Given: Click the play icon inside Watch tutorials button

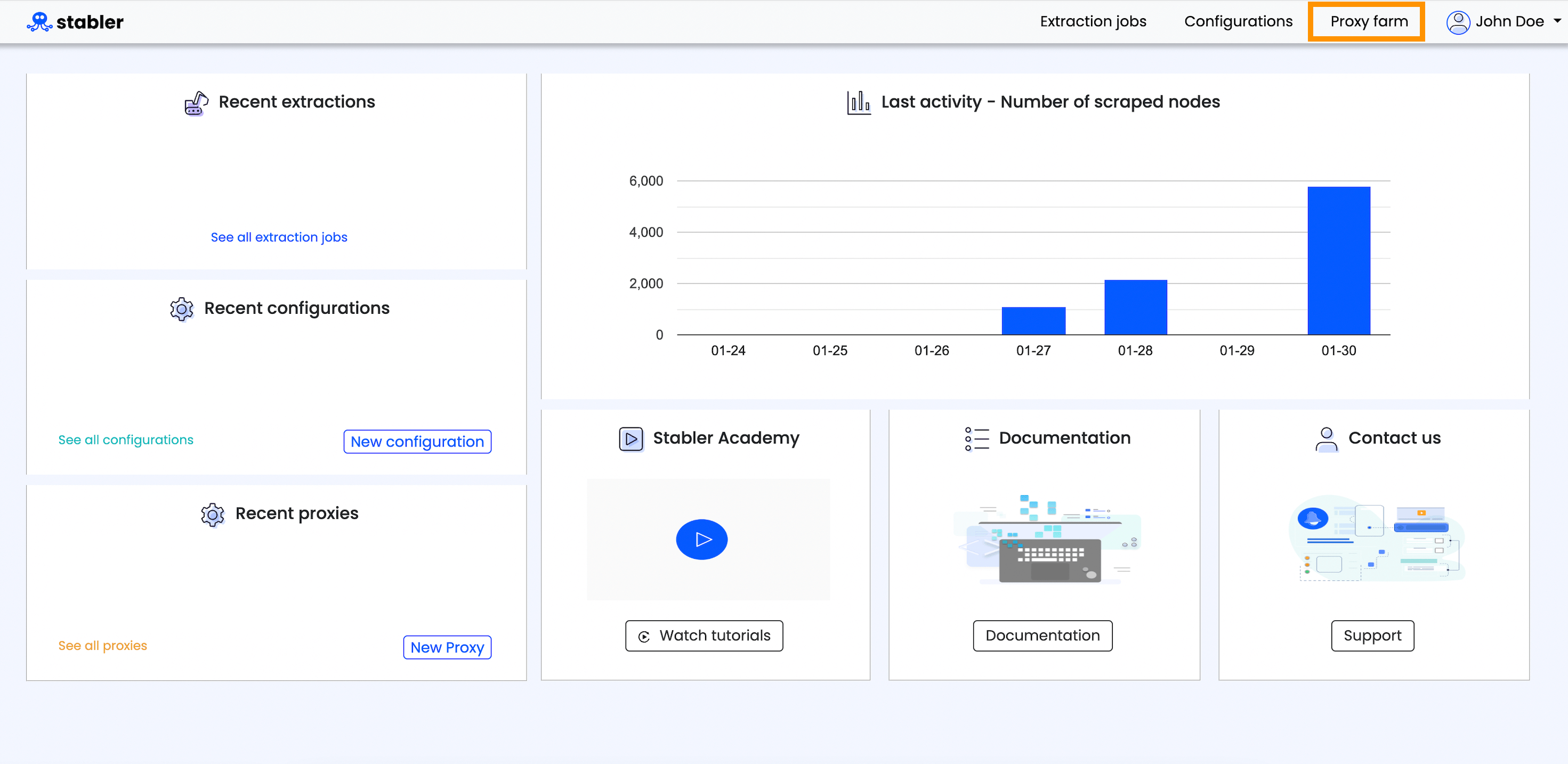Looking at the screenshot, I should pyautogui.click(x=643, y=636).
